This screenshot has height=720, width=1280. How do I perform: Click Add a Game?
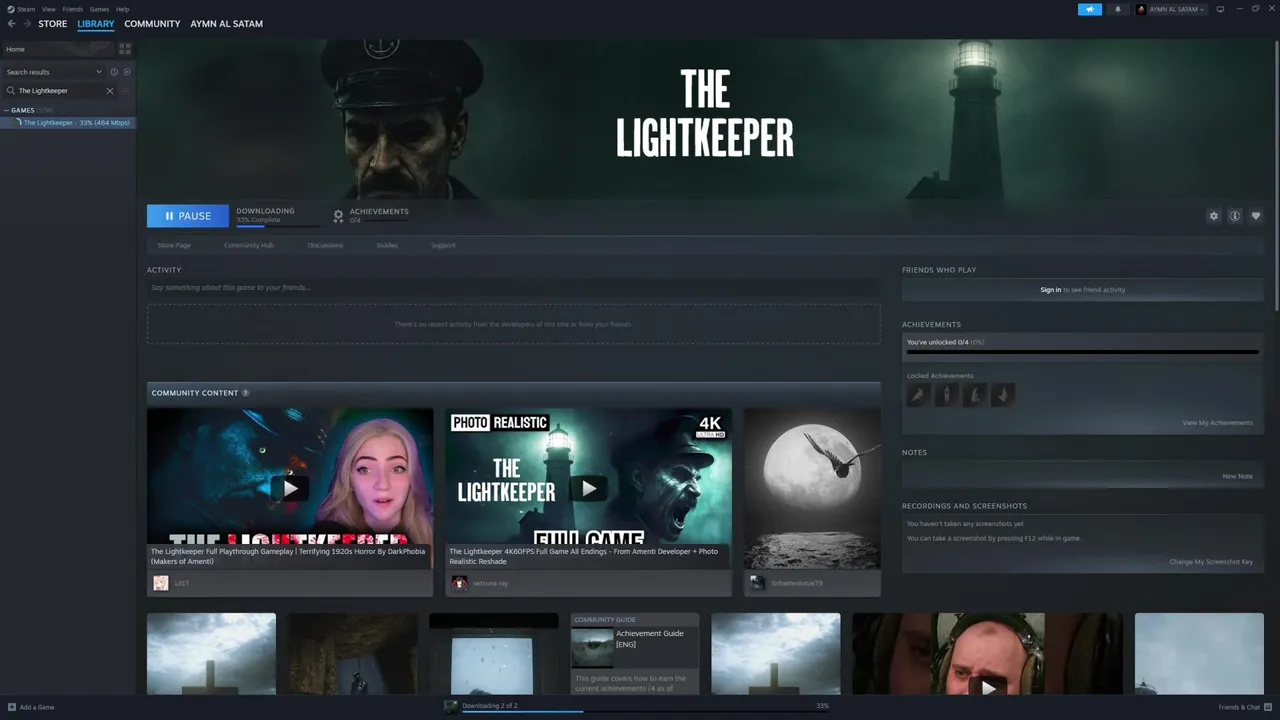(x=31, y=707)
